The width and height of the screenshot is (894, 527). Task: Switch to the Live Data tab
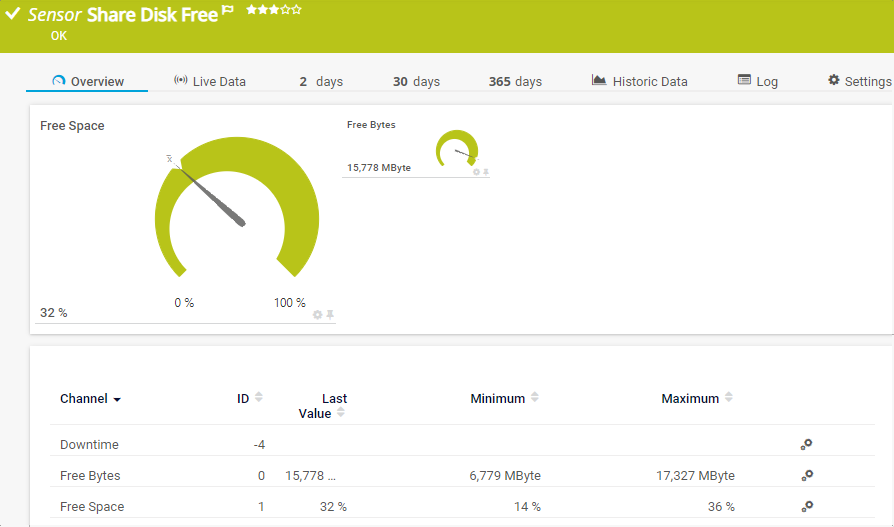pyautogui.click(x=209, y=82)
